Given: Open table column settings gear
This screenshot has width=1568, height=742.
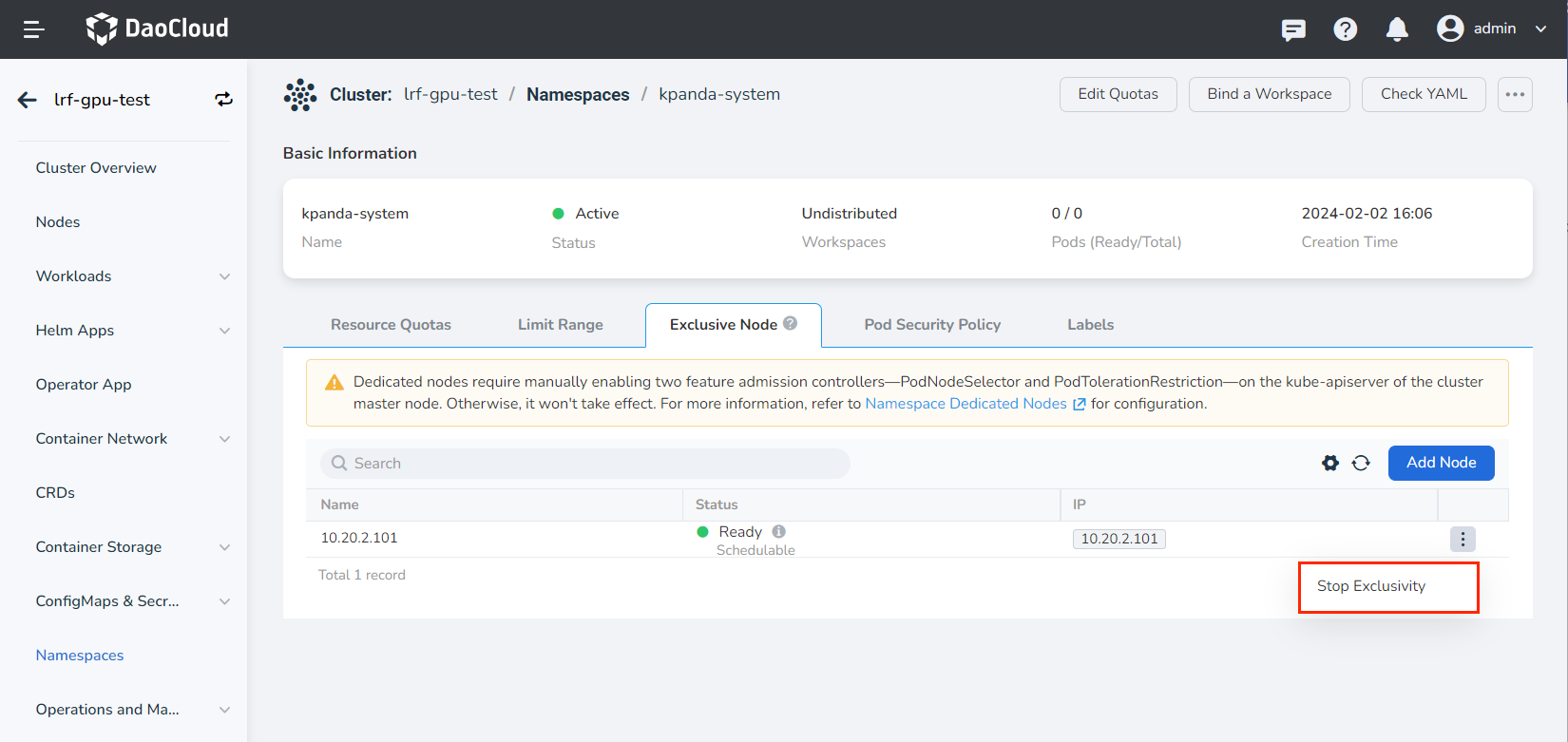Looking at the screenshot, I should tap(1329, 463).
